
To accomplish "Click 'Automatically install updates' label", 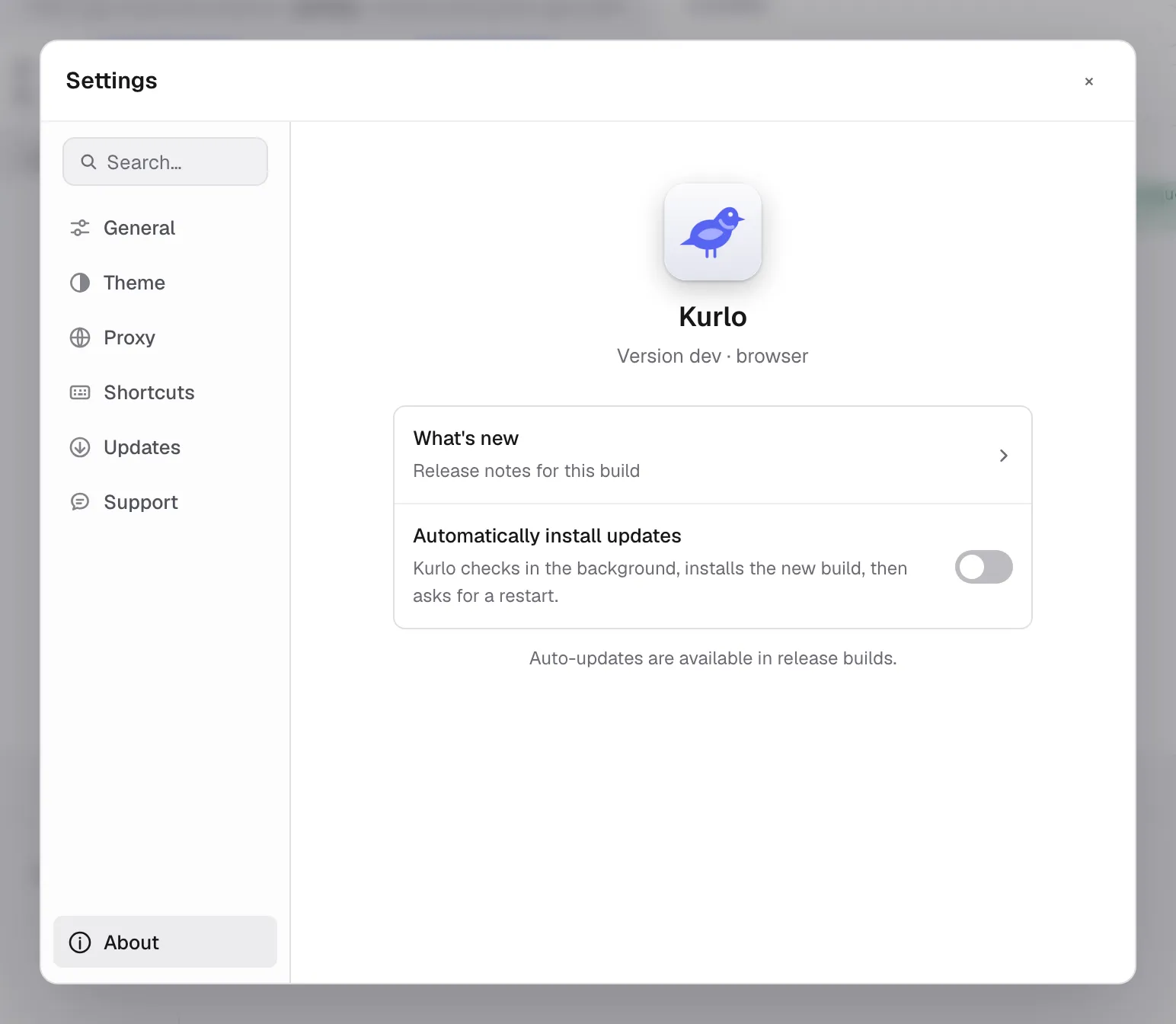I will point(547,536).
